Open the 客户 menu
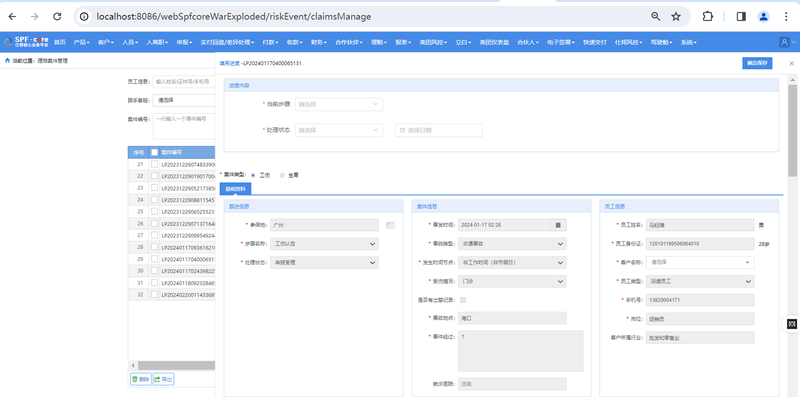Viewport: 800px width, 397px height. point(106,42)
